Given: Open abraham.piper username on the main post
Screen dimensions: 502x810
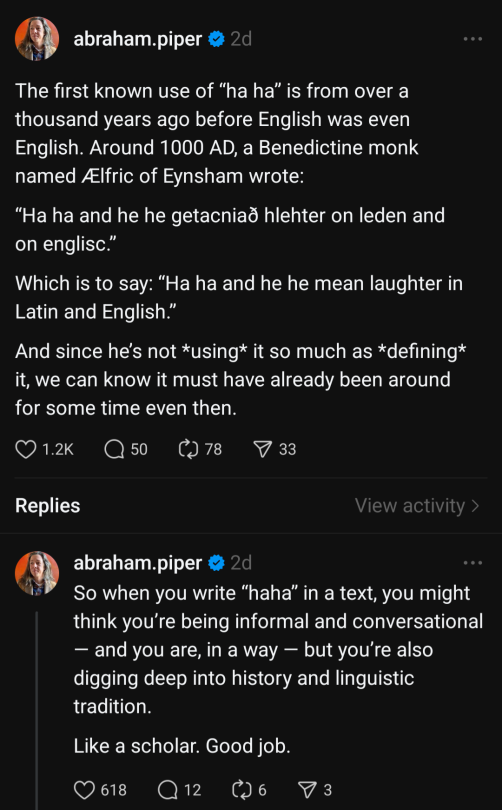Looking at the screenshot, I should point(137,39).
